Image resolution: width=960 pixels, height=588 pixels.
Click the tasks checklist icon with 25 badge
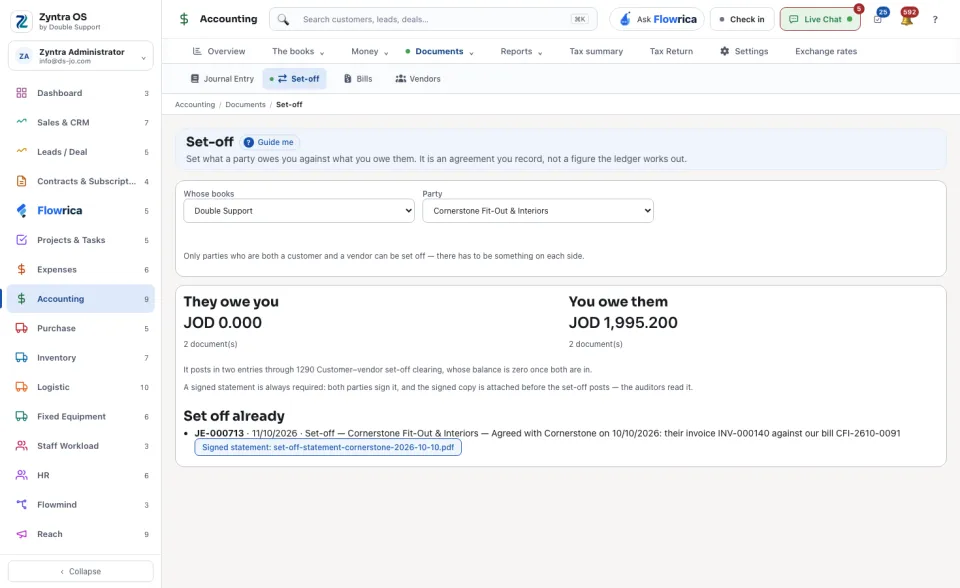point(878,18)
